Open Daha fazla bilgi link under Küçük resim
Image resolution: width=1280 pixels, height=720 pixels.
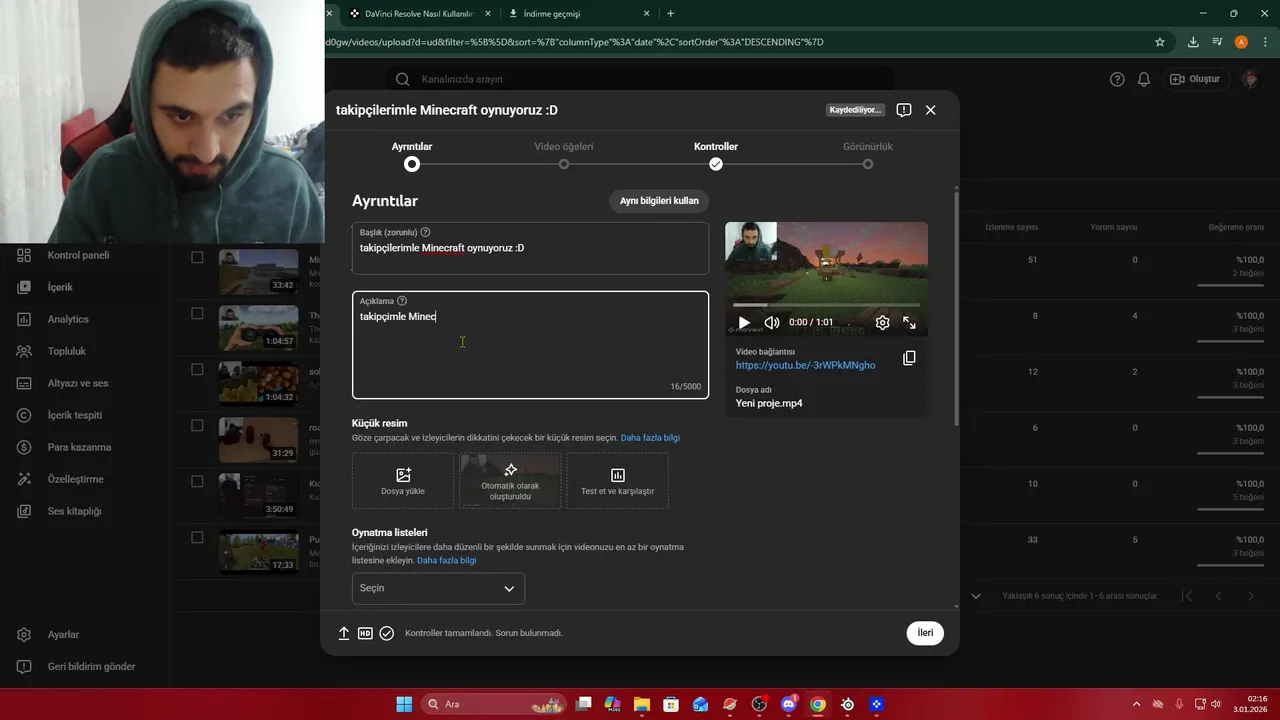click(650, 438)
